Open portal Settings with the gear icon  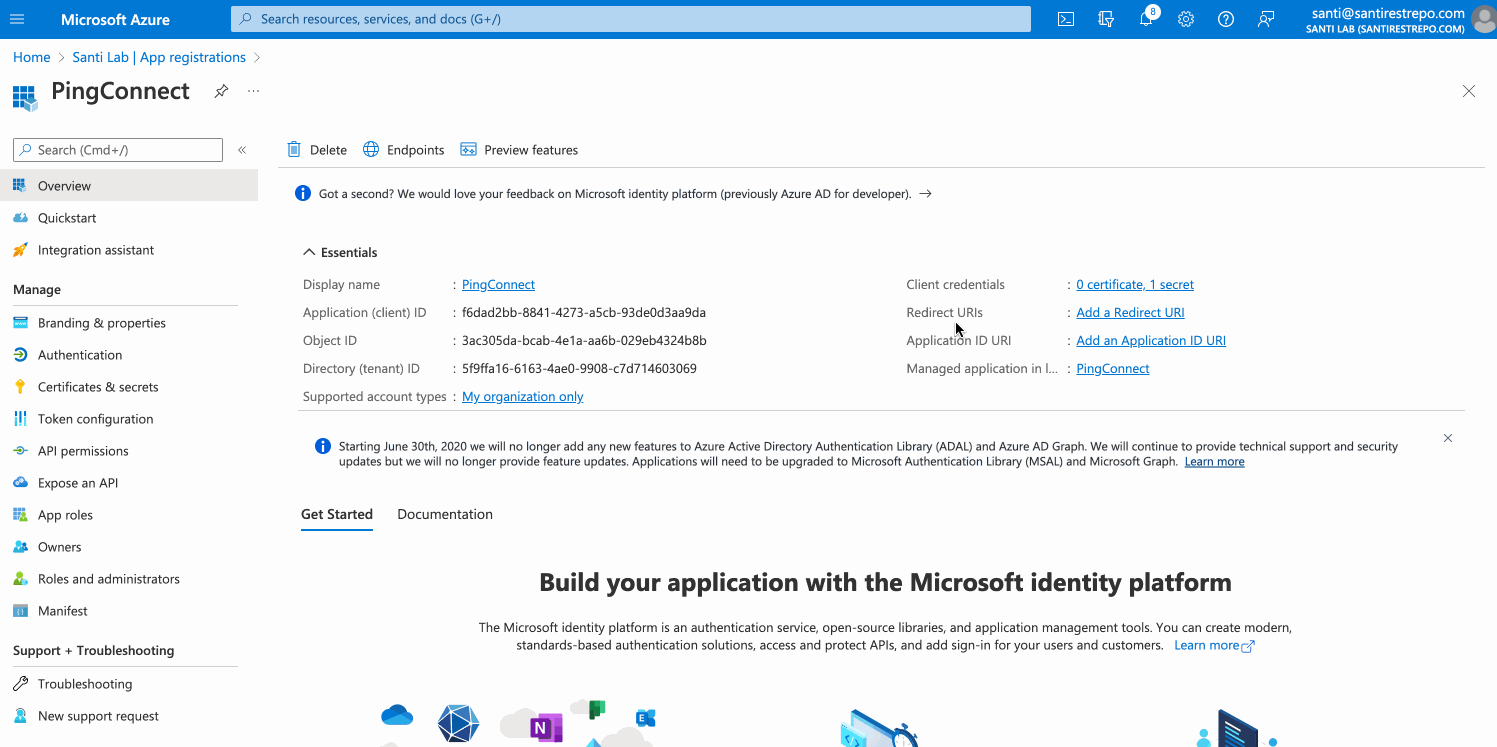coord(1186,18)
